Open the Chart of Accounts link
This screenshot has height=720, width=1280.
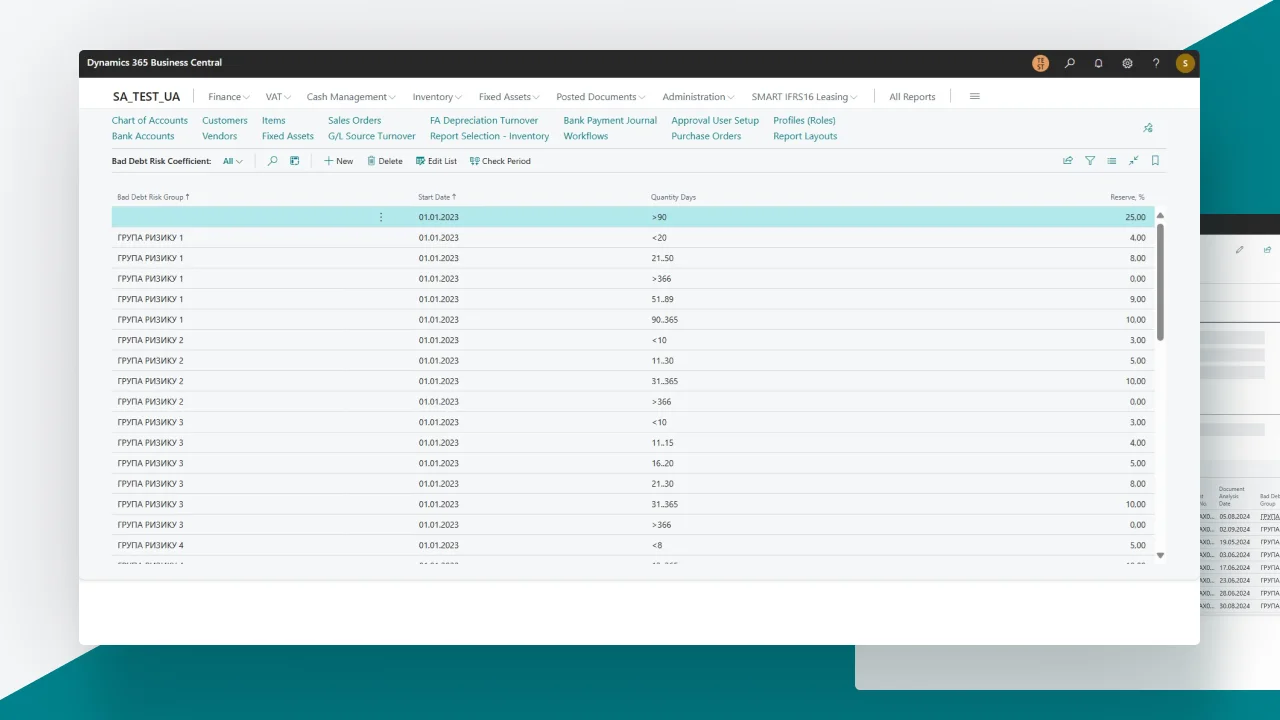150,120
